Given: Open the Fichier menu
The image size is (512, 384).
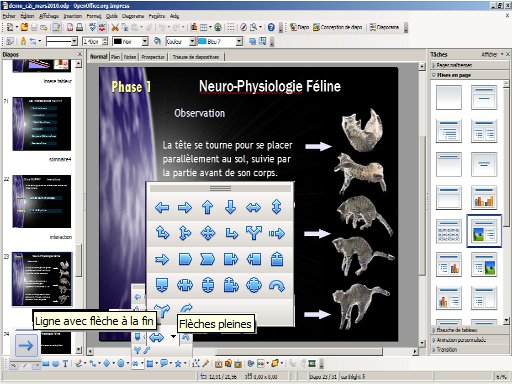Looking at the screenshot, I should click(x=9, y=16).
